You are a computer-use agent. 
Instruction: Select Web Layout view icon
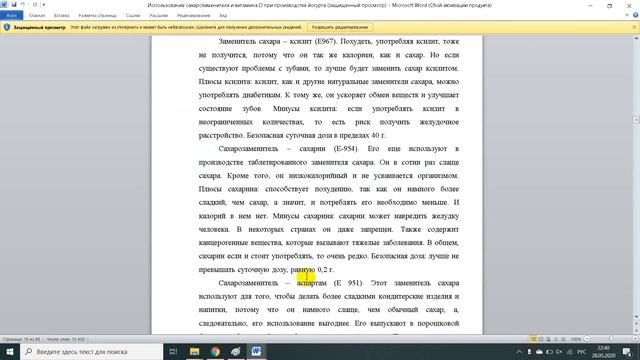[548, 339]
